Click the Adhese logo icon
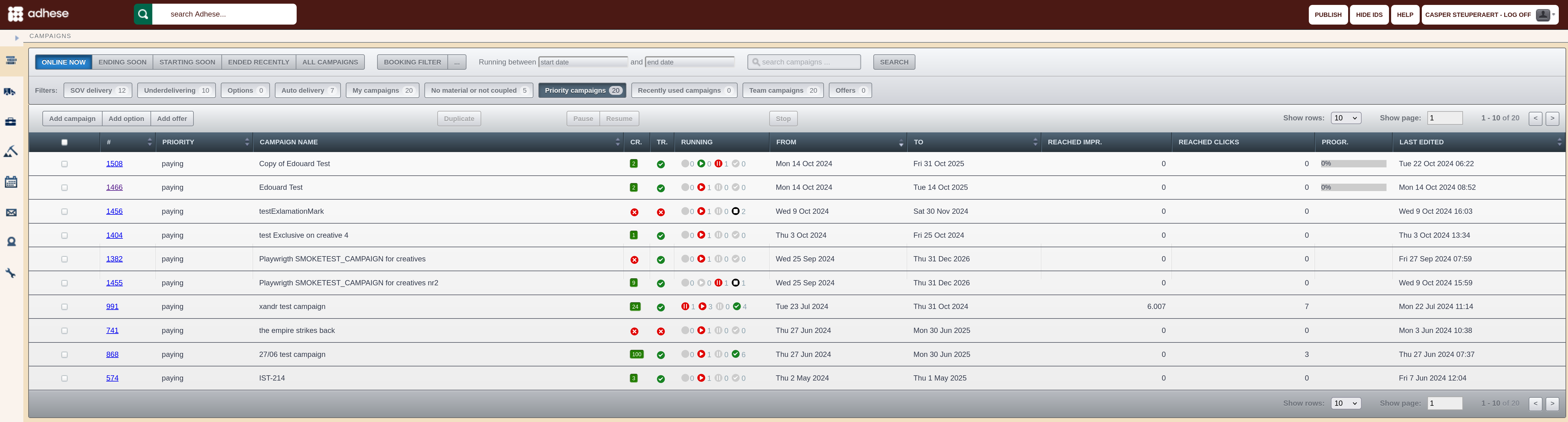 click(16, 14)
